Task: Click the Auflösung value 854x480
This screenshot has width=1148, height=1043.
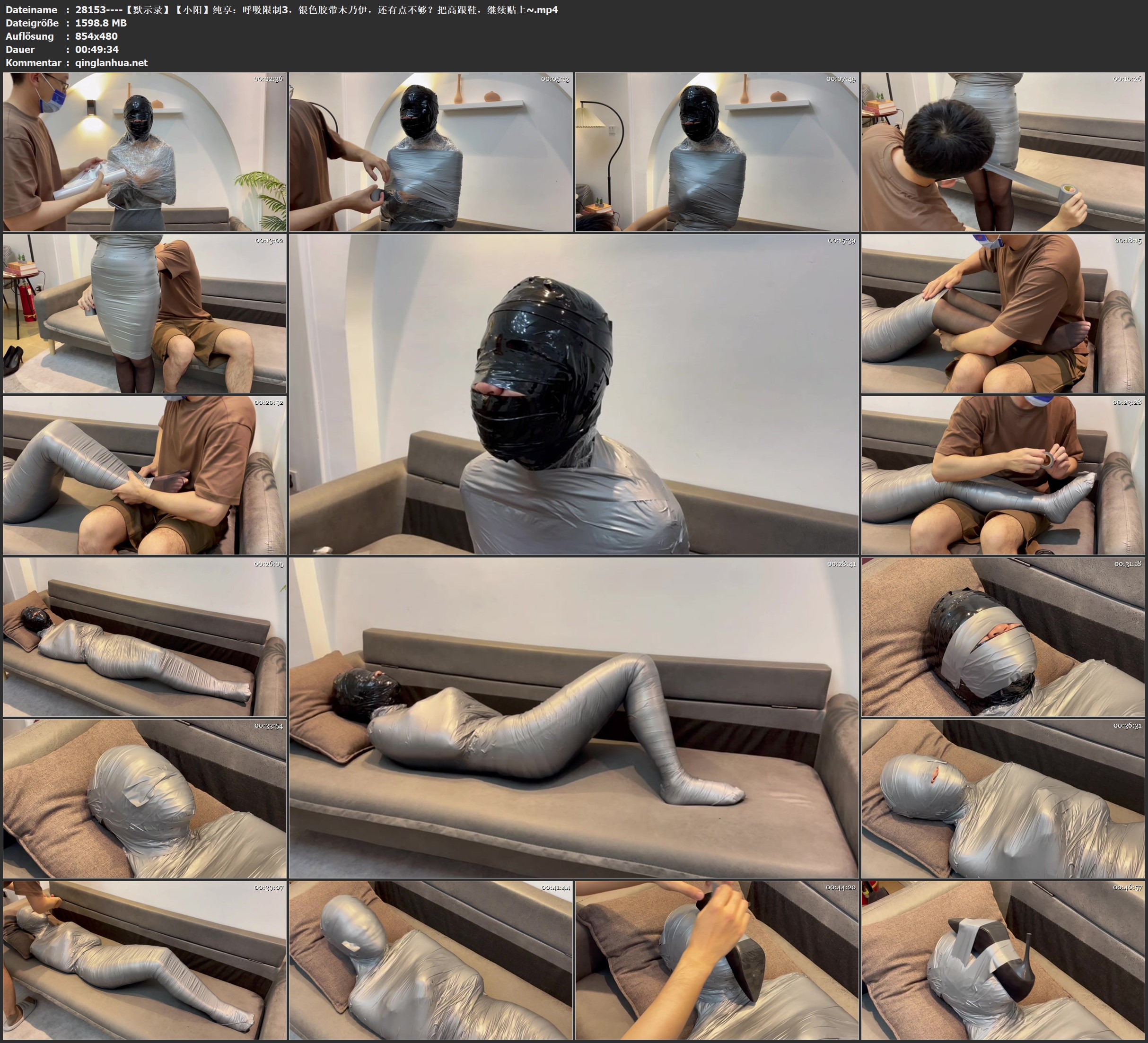Action: (x=96, y=36)
